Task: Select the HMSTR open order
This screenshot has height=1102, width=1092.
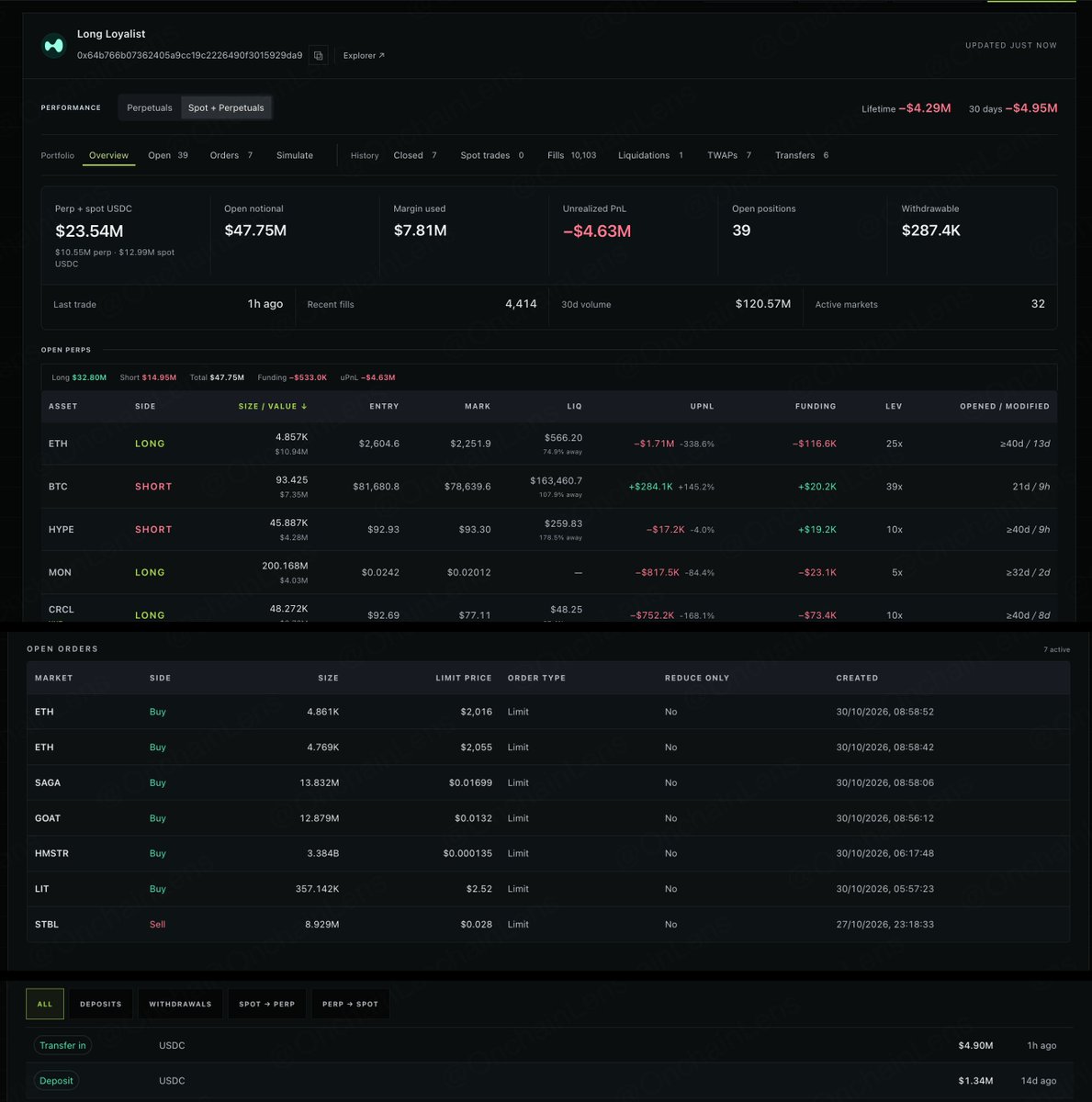Action: click(548, 853)
